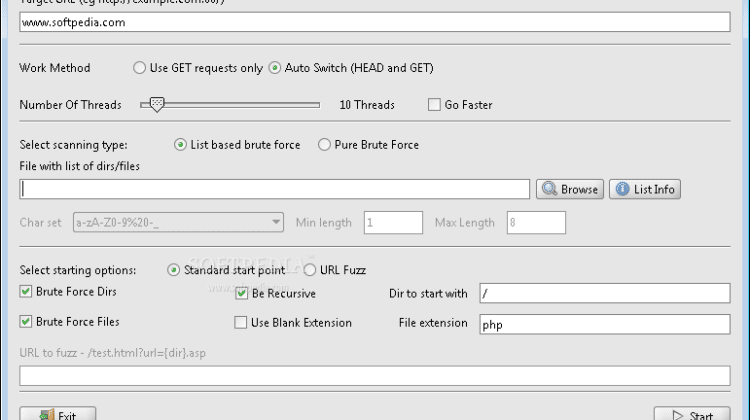Enable the Go Faster checkbox

pyautogui.click(x=434, y=105)
